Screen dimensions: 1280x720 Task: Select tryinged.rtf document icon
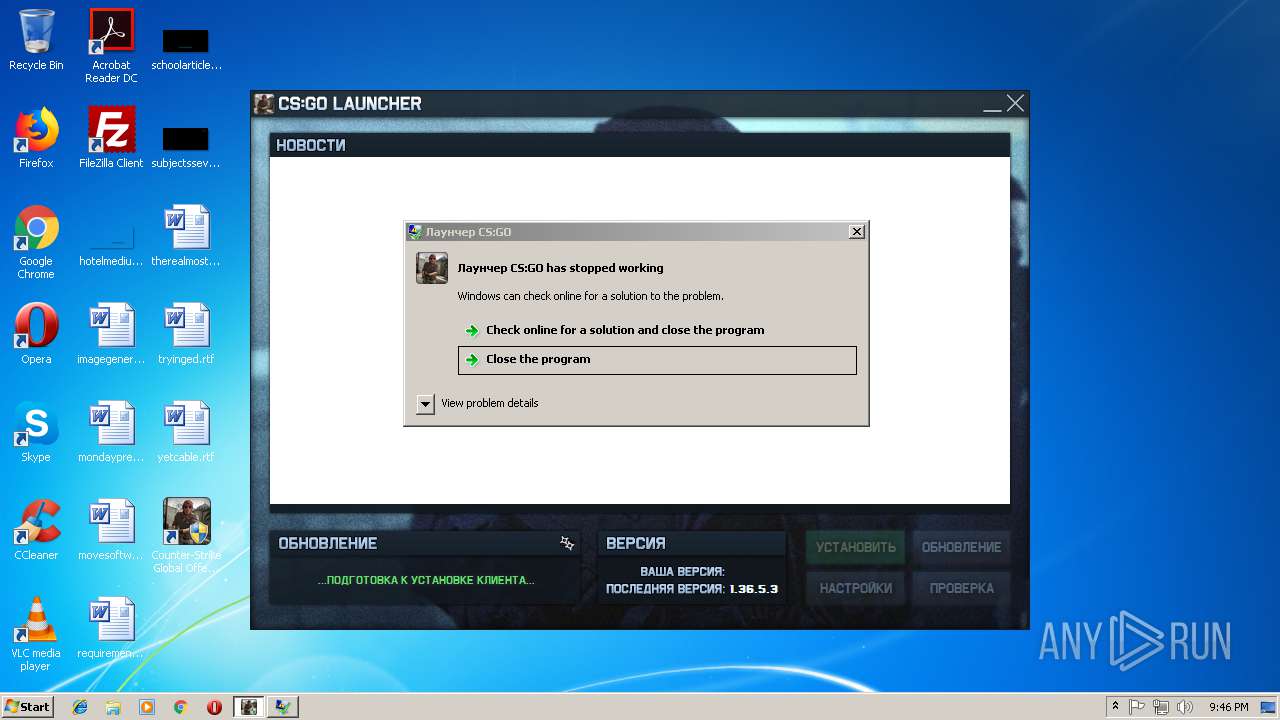click(x=186, y=334)
